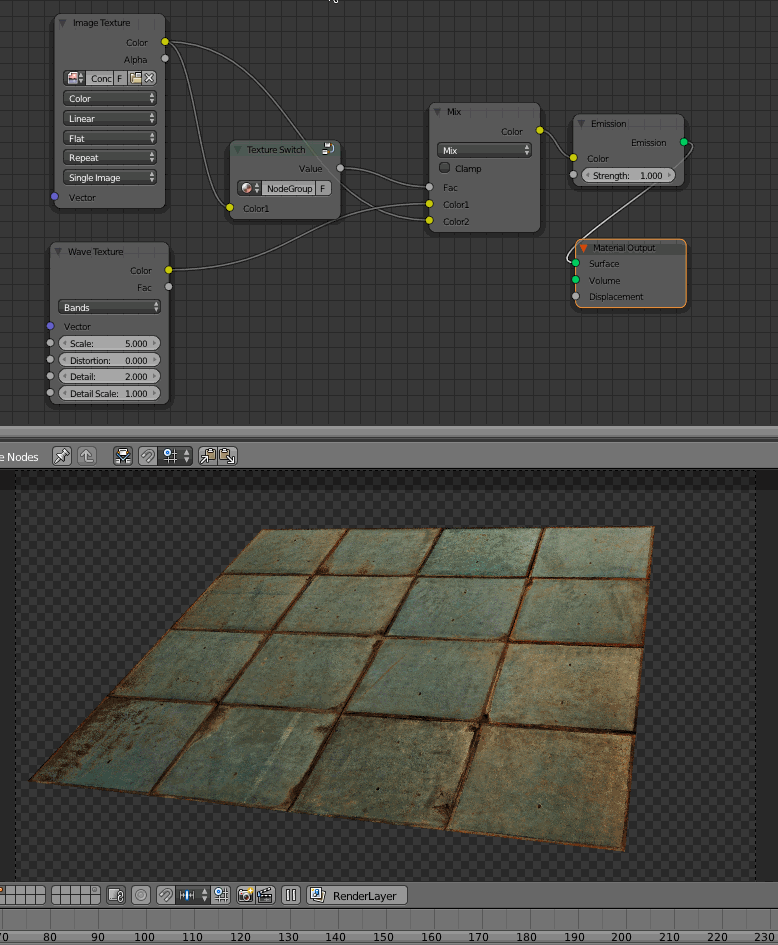Toggle node snapping magnet in node header
778x945 pixels.
point(146,456)
